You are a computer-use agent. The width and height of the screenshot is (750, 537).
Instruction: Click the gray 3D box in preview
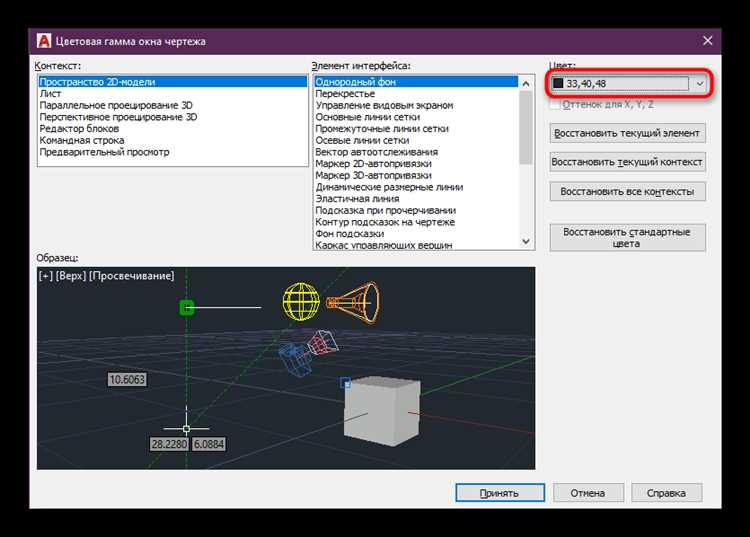[x=382, y=410]
